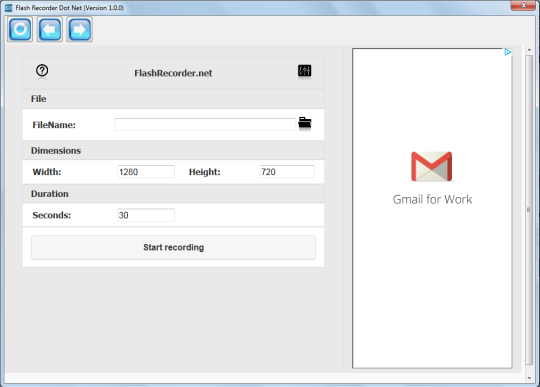Open help via the question mark icon
Image resolution: width=540 pixels, height=387 pixels.
(42, 71)
